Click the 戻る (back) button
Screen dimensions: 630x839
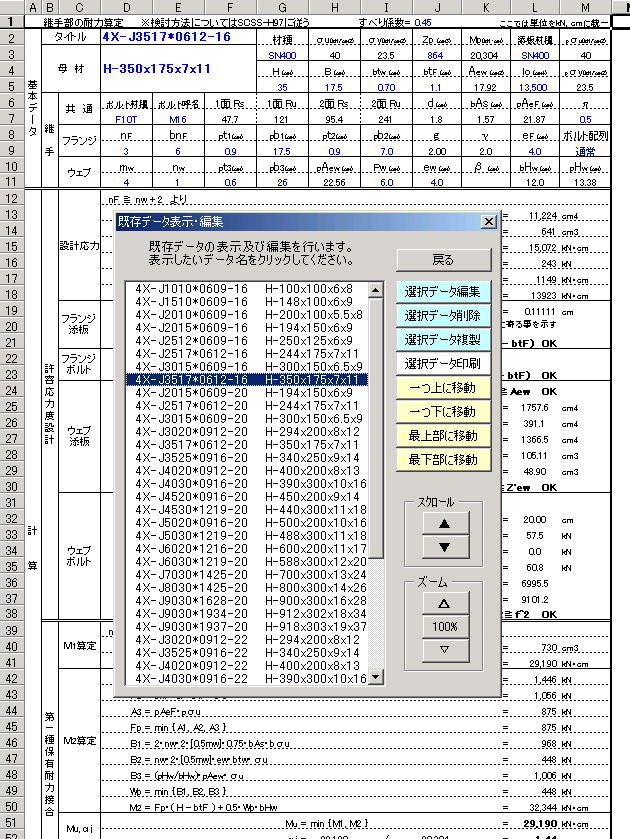pyautogui.click(x=443, y=260)
